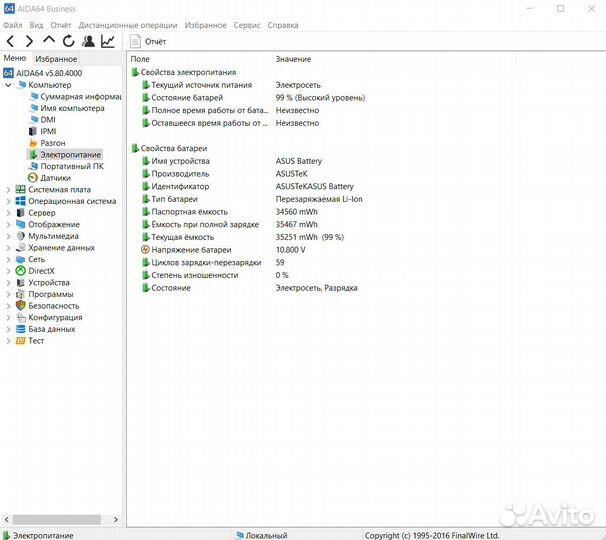Click the AIDA64 v5.80.4000 root icon

tap(9, 73)
